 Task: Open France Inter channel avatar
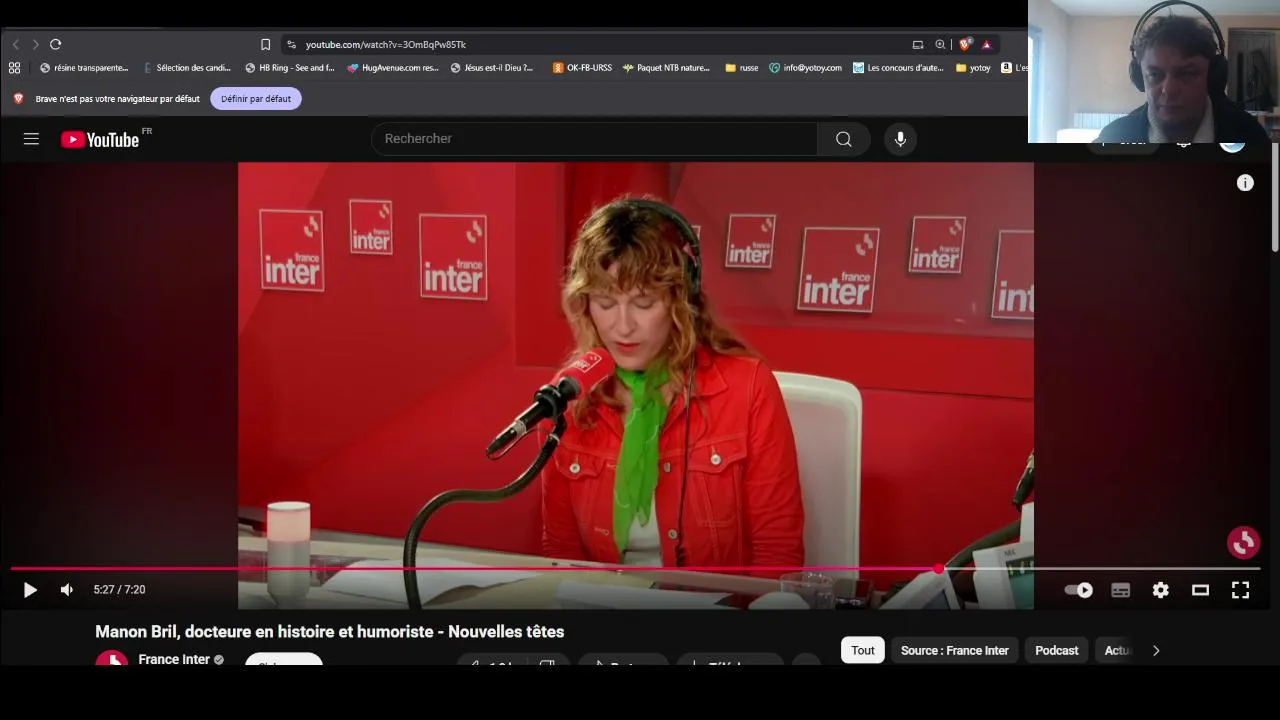click(112, 658)
